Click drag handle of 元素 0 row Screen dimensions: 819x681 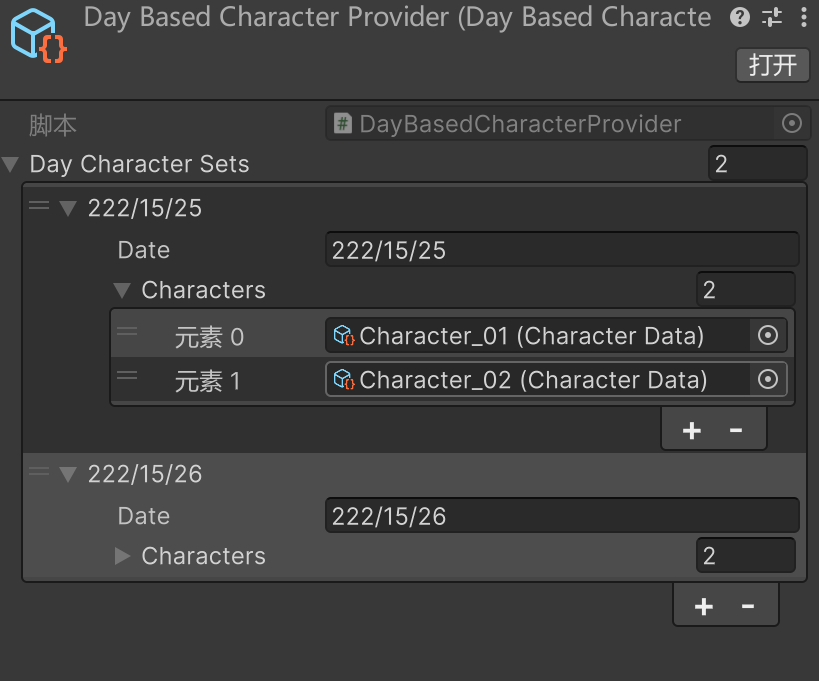127,332
